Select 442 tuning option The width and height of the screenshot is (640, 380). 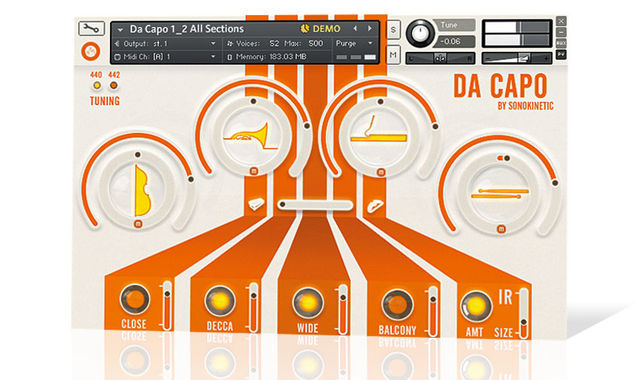(x=114, y=85)
